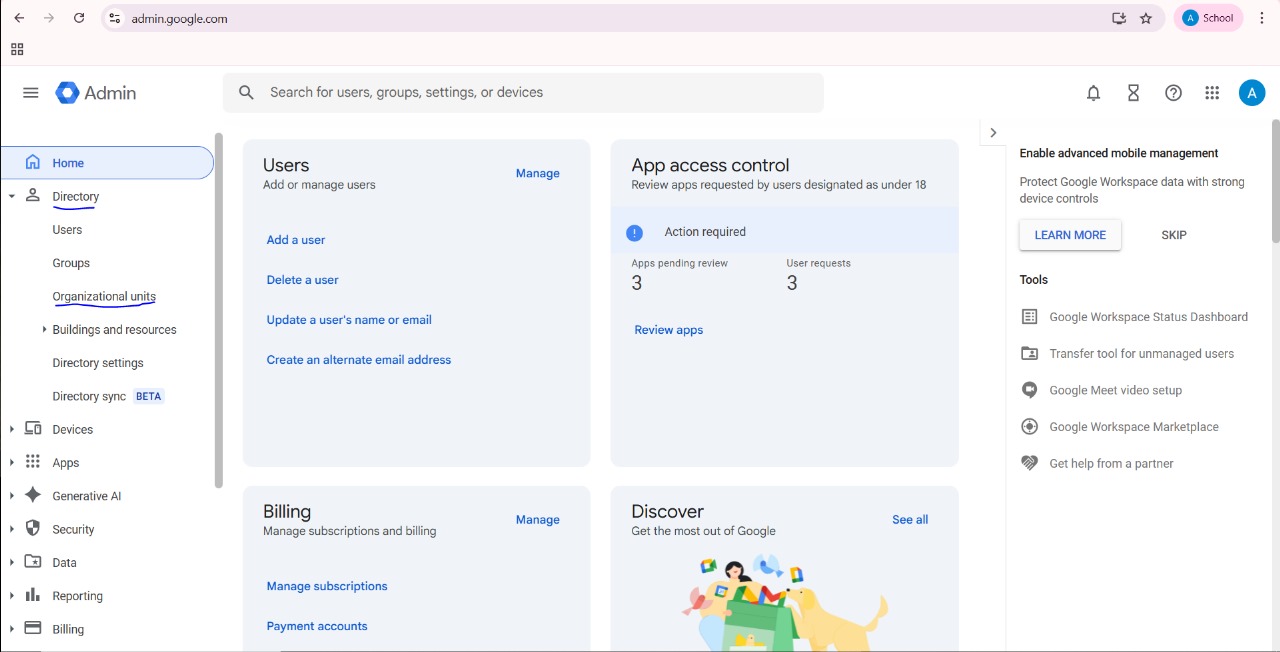Open Directory settings in sidebar

pos(98,363)
